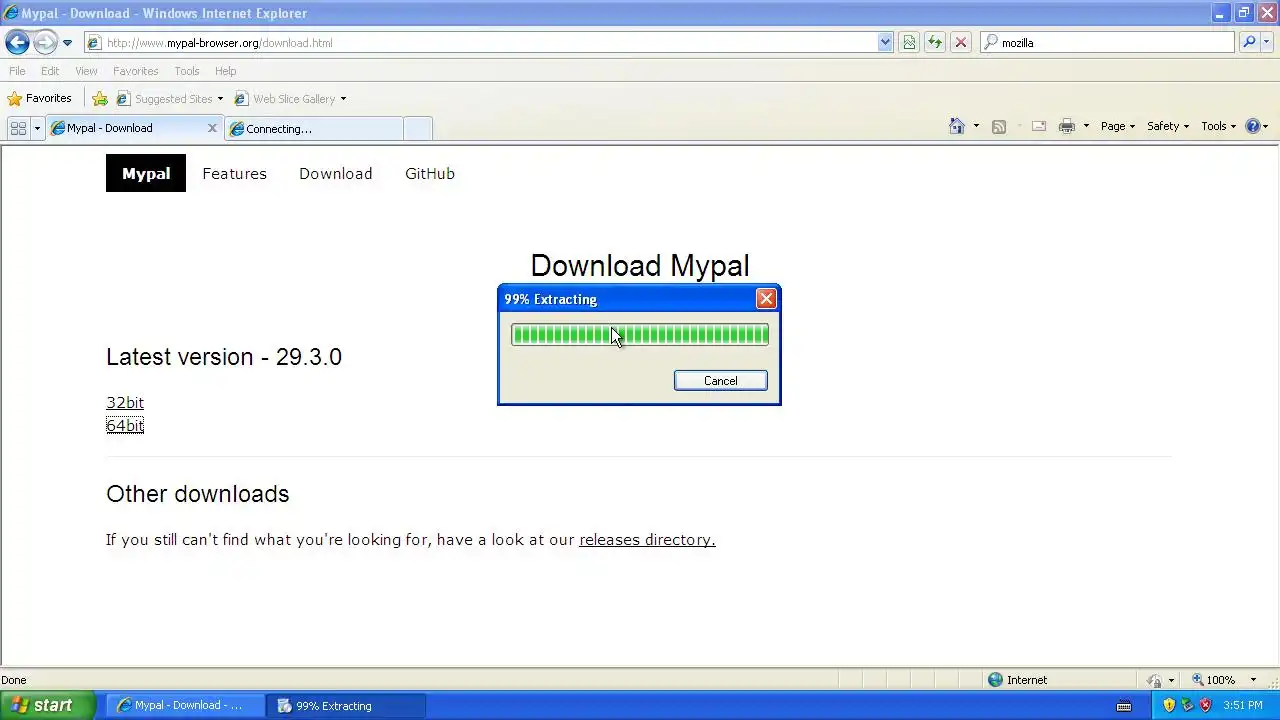Click the browser Forward arrow button

45,42
